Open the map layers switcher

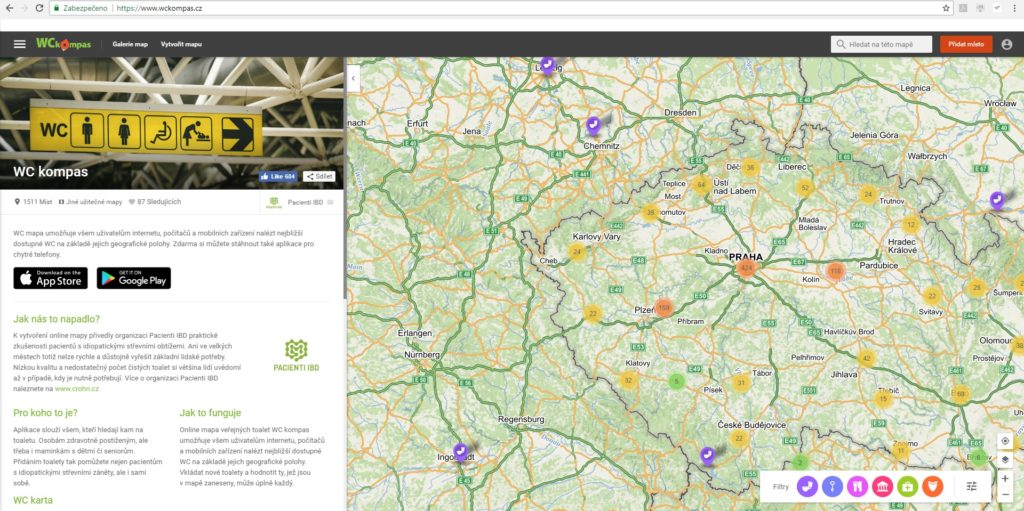coord(1005,459)
